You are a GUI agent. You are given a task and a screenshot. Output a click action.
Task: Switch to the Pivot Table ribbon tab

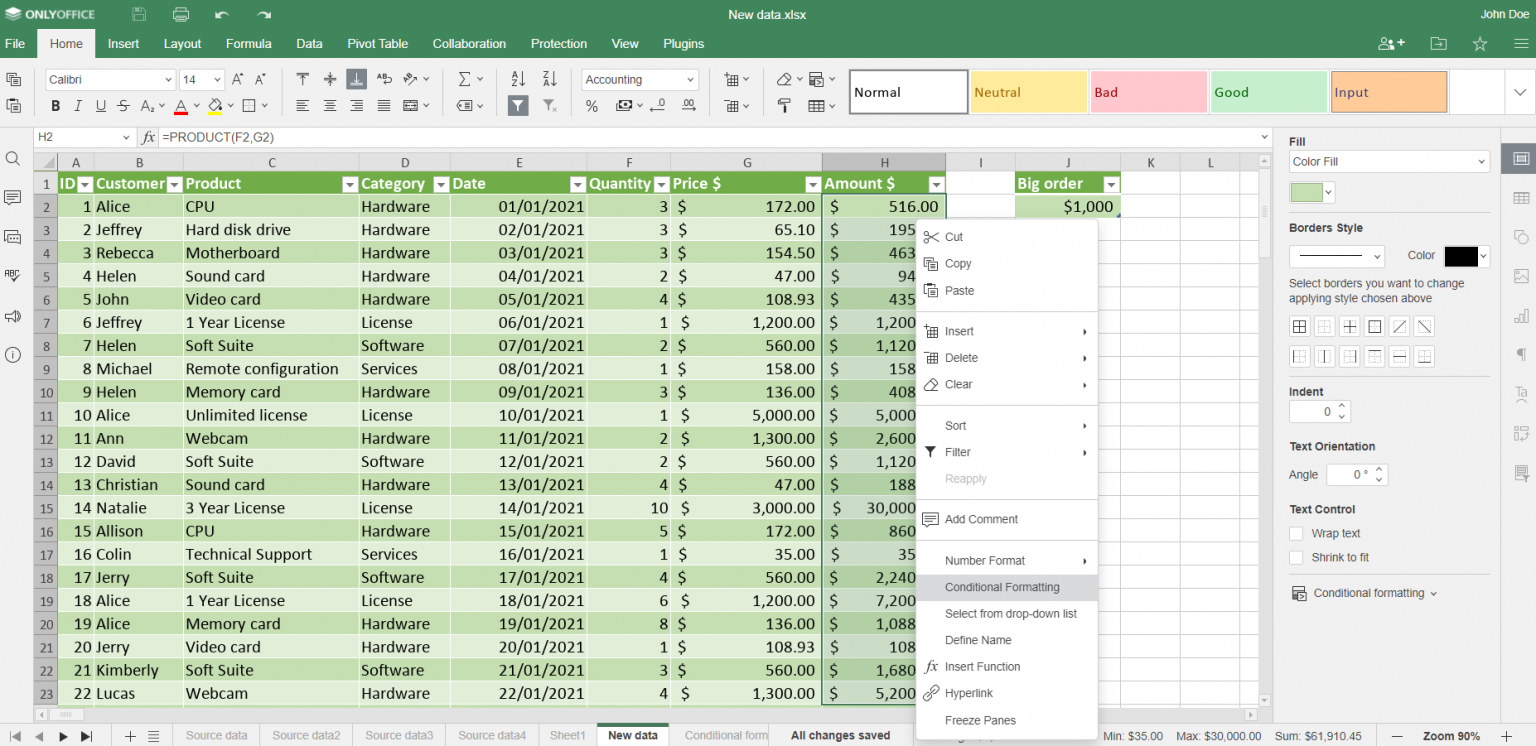pyautogui.click(x=378, y=43)
